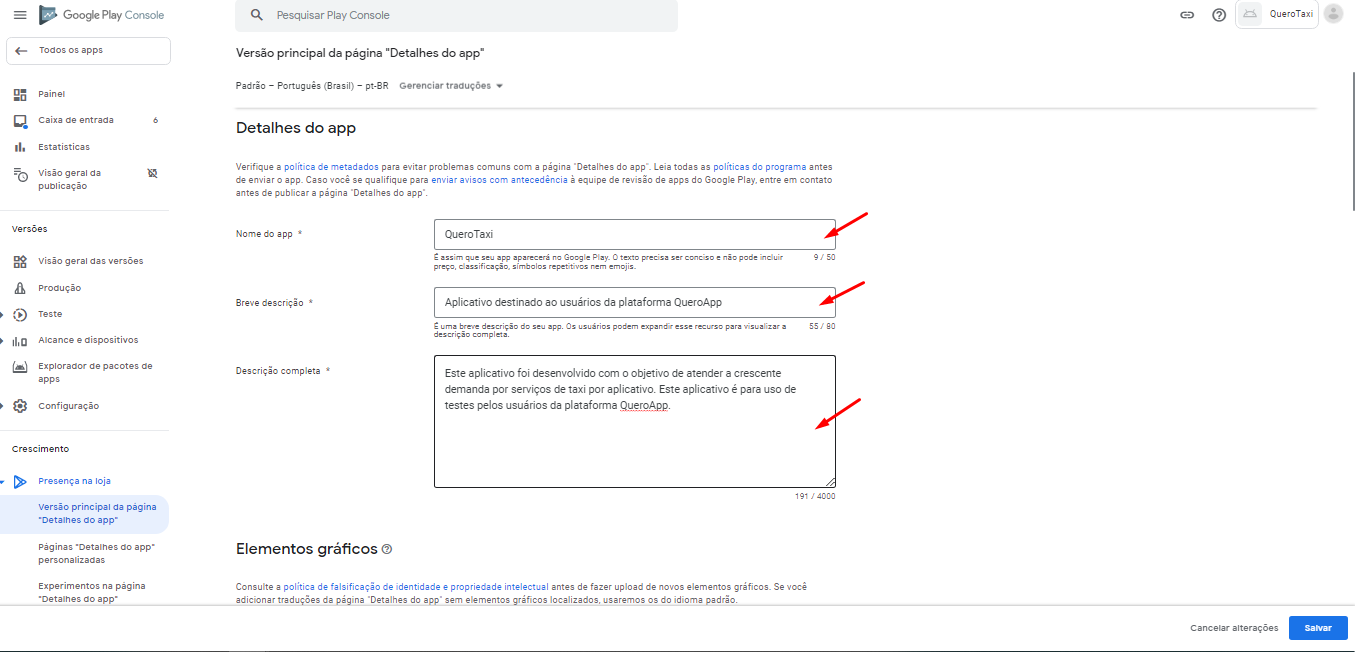Click the Google Play Console logo
This screenshot has height=652, width=1355.
(101, 15)
